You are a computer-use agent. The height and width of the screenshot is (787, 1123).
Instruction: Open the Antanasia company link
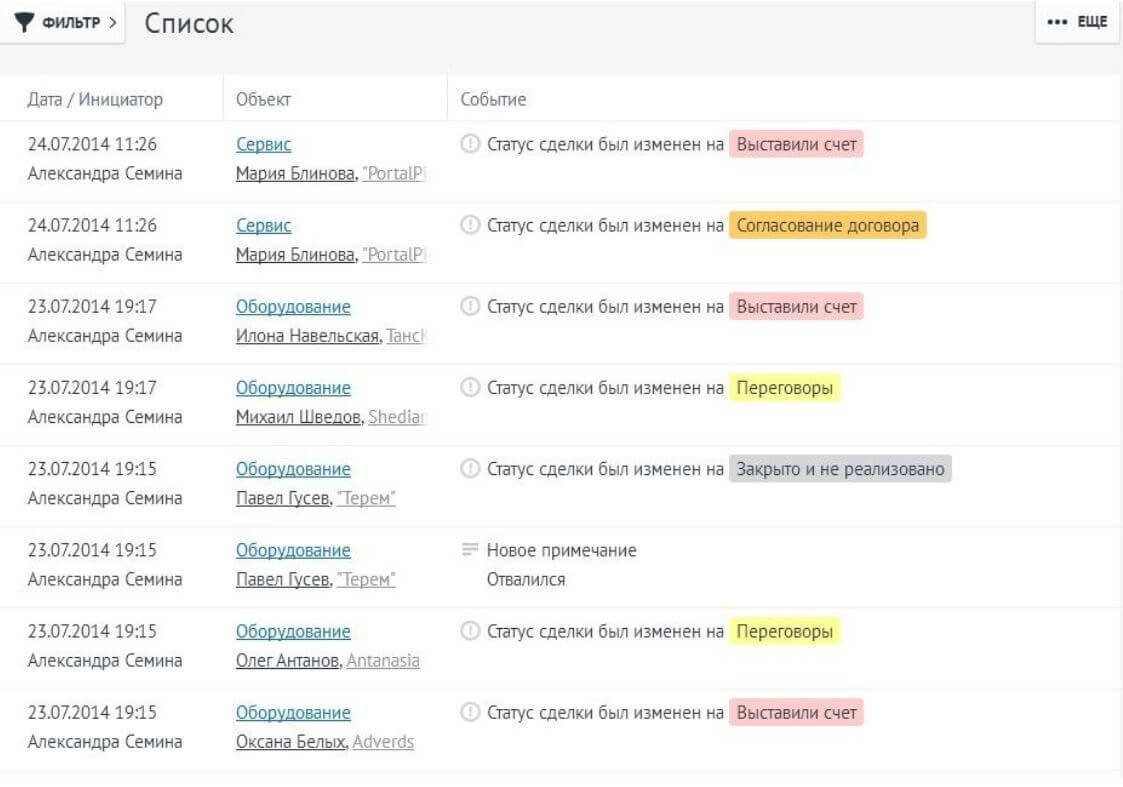[x=383, y=661]
